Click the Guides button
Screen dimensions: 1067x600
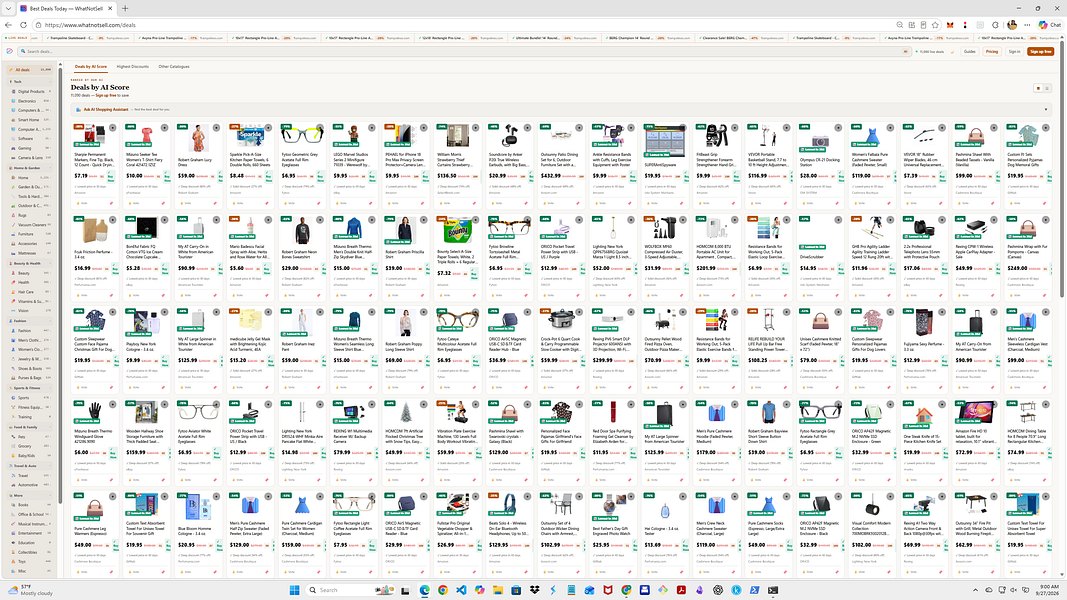click(970, 52)
